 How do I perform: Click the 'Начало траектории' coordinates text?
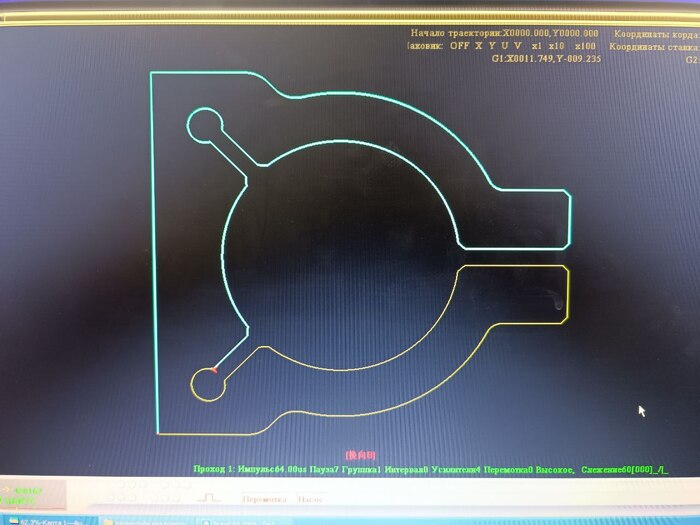[504, 33]
